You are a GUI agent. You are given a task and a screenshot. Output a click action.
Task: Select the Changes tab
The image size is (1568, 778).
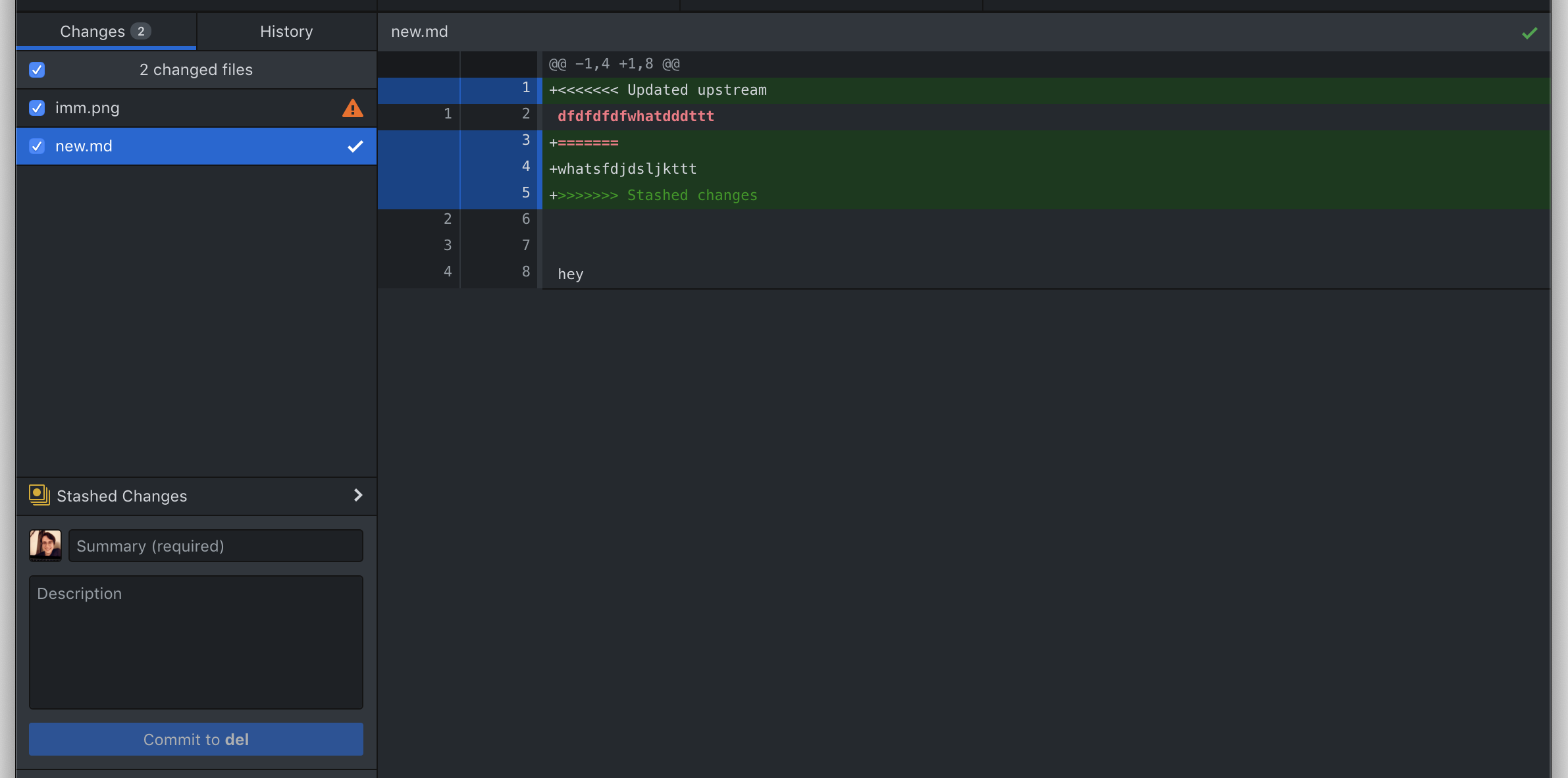pos(92,31)
